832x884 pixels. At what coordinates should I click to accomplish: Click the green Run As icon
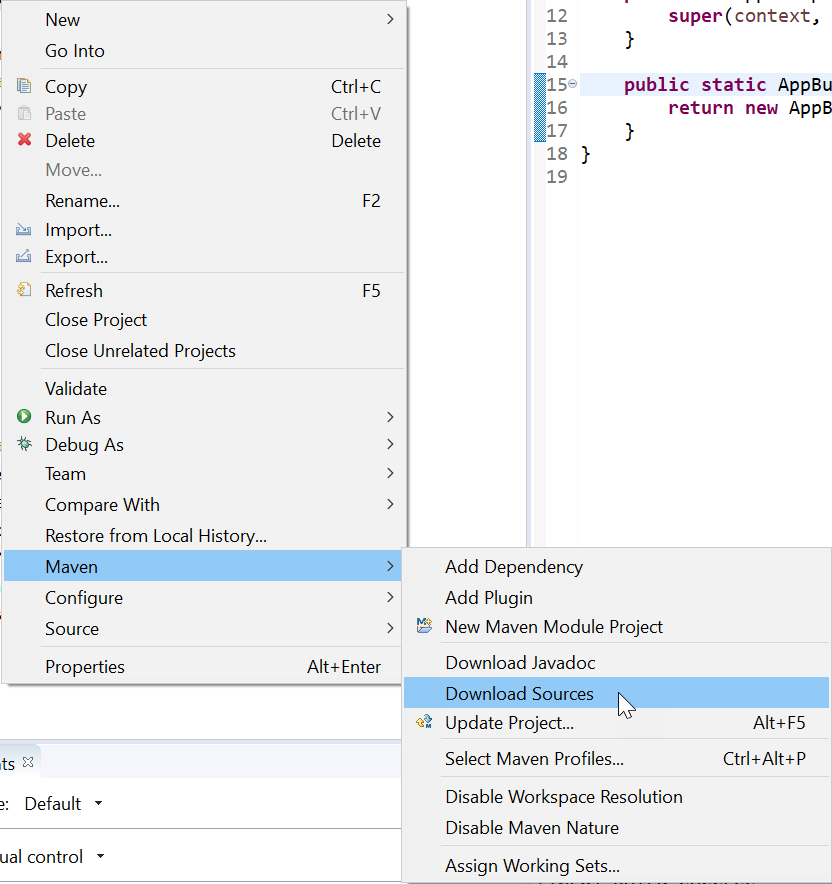coord(24,417)
